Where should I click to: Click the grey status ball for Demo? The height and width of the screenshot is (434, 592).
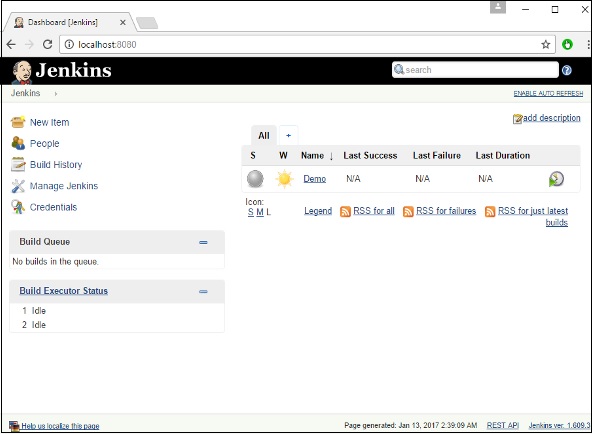point(255,179)
